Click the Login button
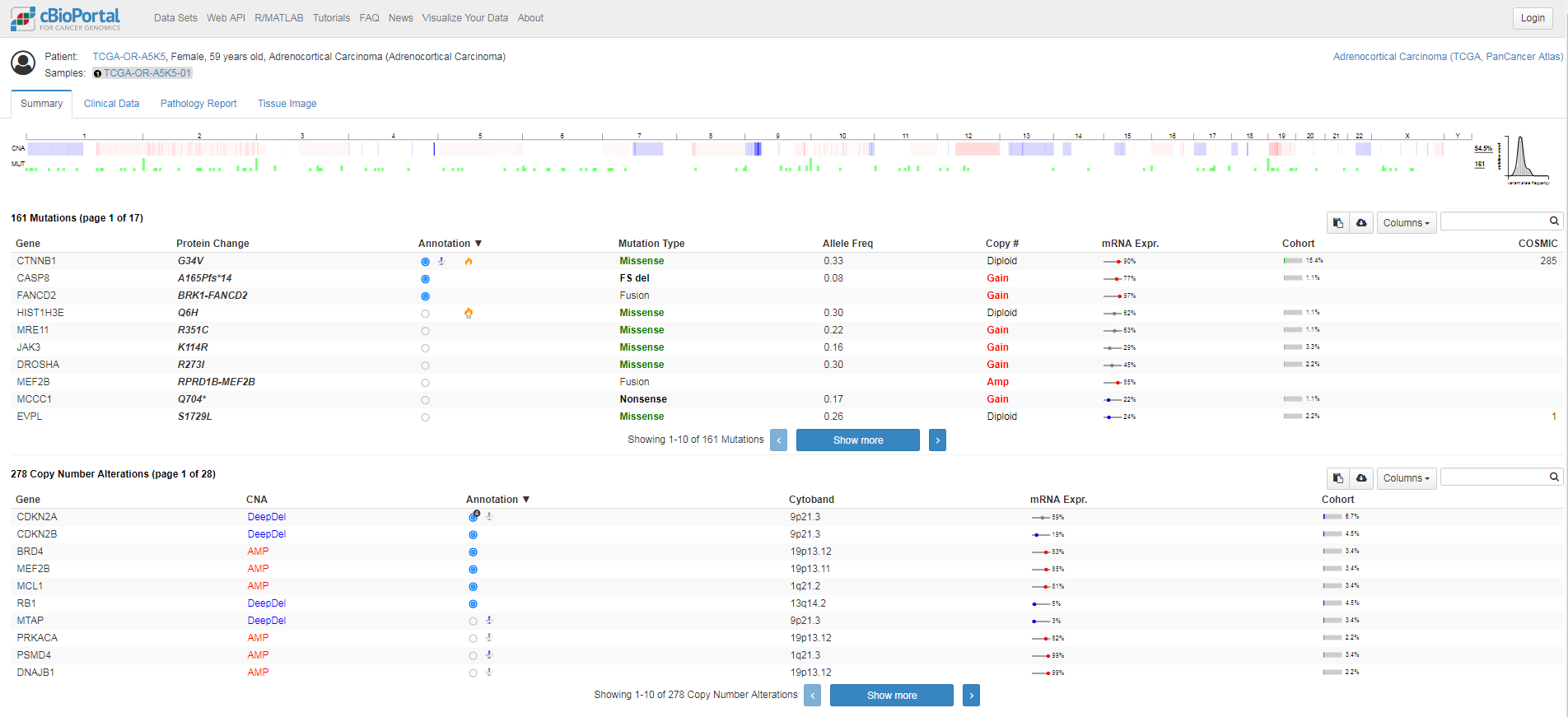Image resolution: width=1568 pixels, height=717 pixels. 1533,18
